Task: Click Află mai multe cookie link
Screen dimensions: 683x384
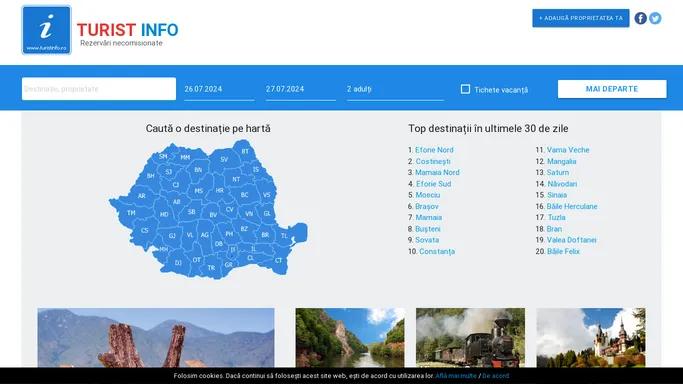Action: coord(456,376)
